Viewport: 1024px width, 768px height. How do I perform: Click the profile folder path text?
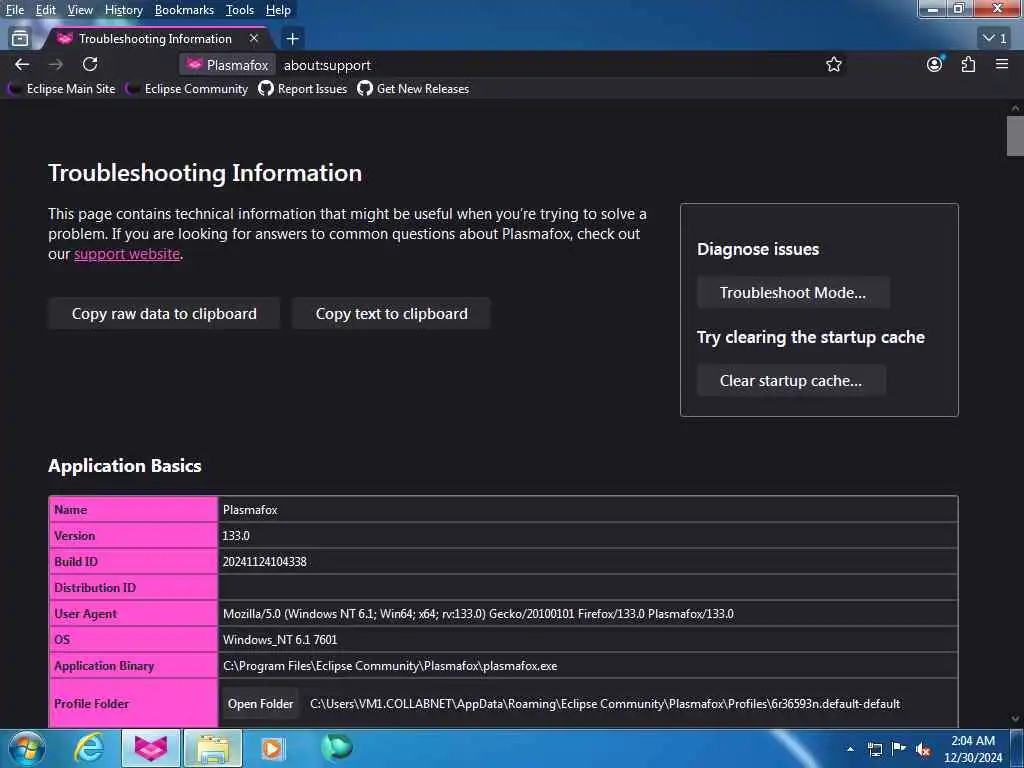coord(605,704)
